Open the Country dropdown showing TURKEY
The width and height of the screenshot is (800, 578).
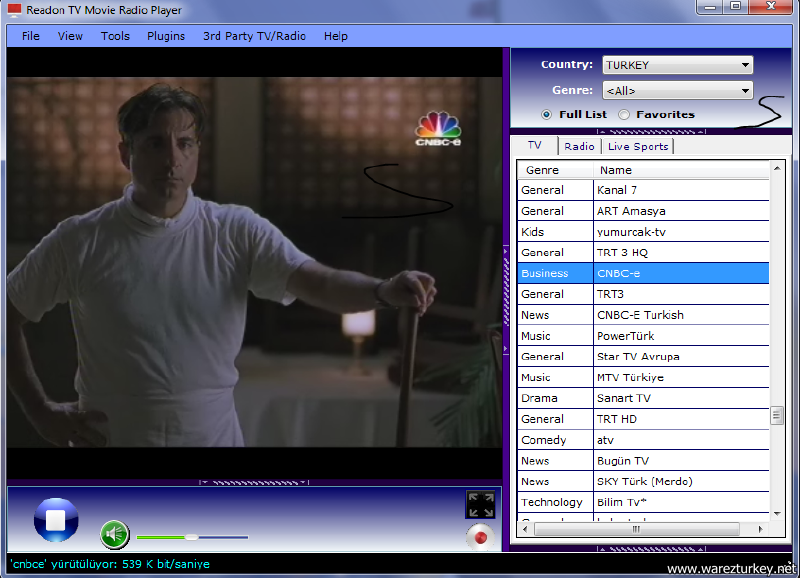pyautogui.click(x=678, y=65)
